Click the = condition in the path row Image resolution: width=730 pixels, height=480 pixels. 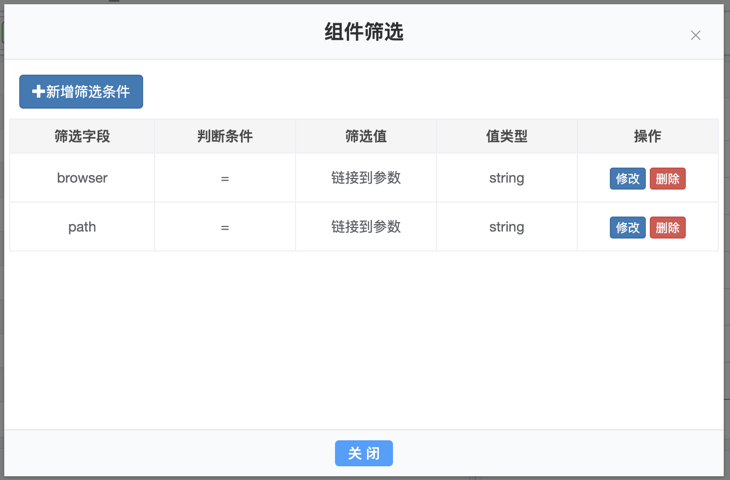225,227
